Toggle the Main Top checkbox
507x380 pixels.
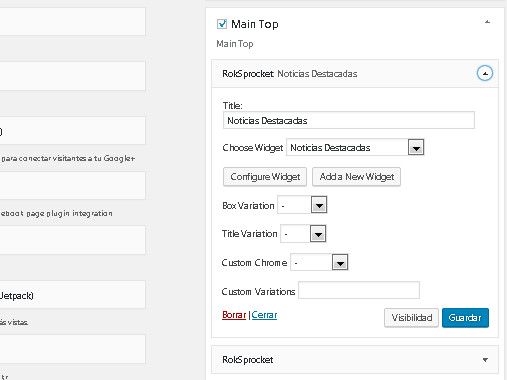click(222, 24)
